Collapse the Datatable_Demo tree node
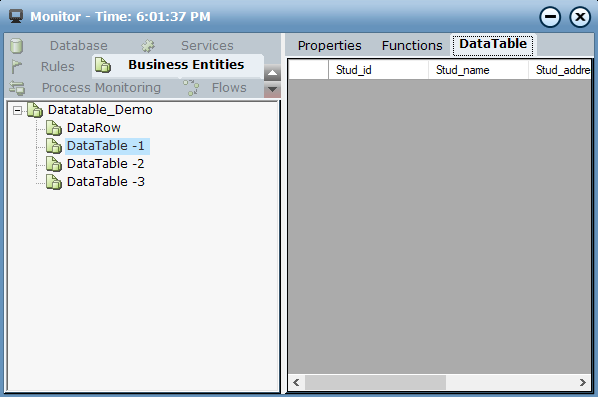Image resolution: width=598 pixels, height=397 pixels. [x=17, y=111]
